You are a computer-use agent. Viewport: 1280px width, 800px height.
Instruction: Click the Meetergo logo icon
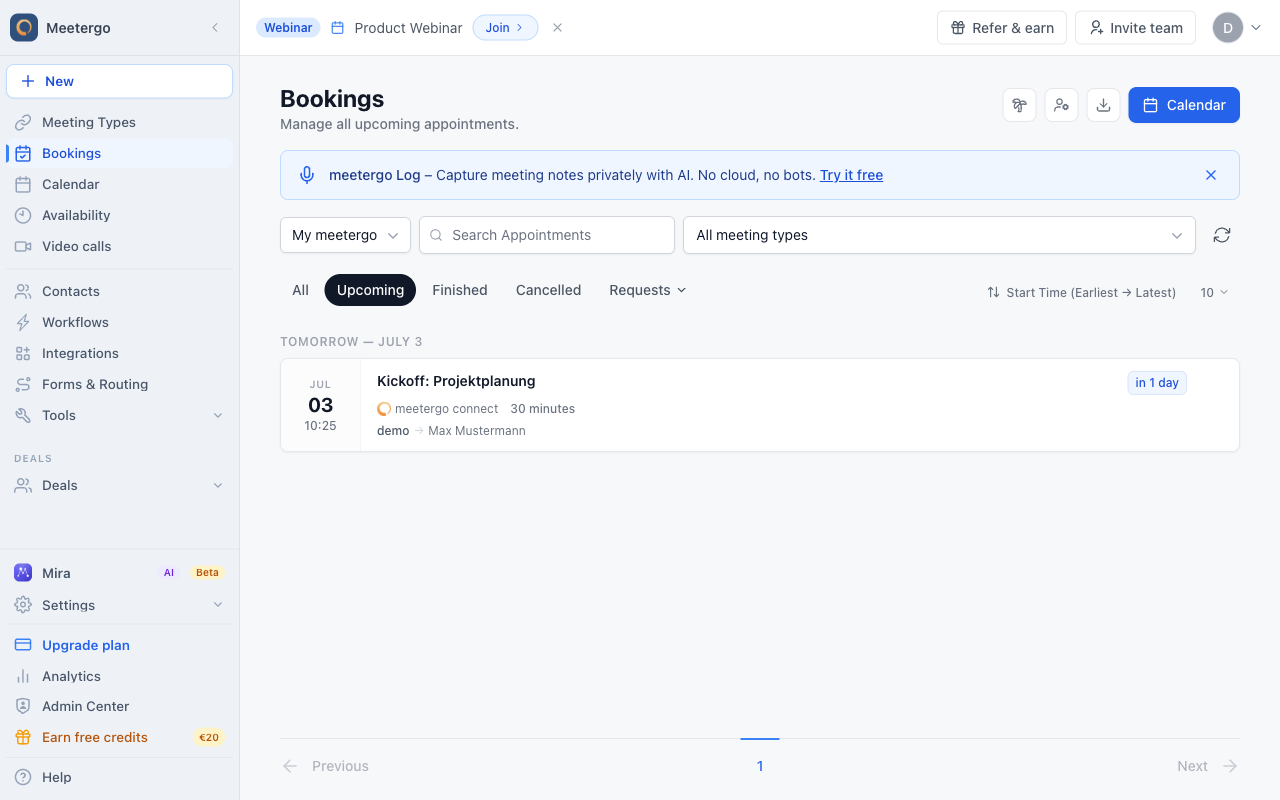[x=24, y=28]
